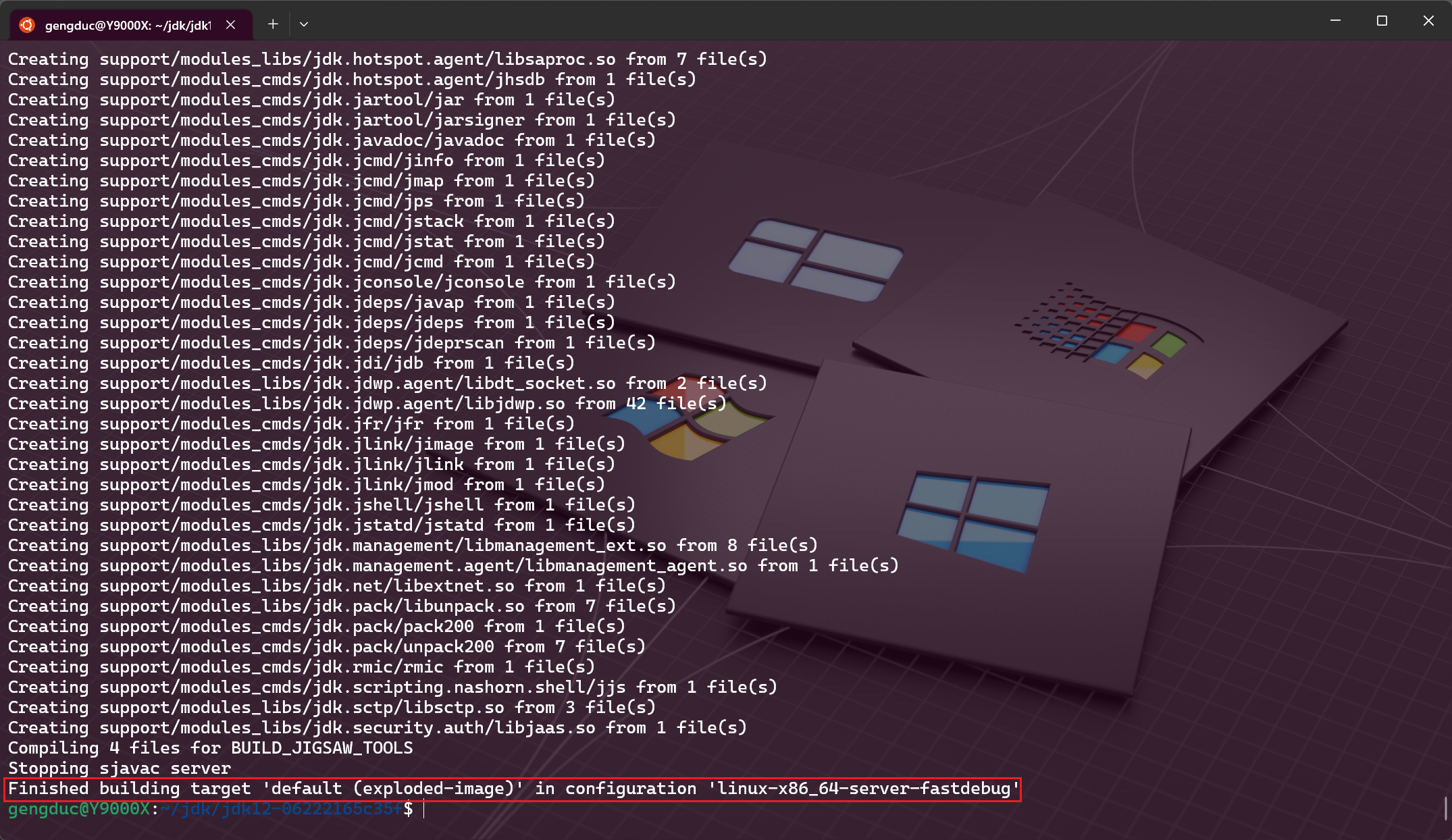Click the libmanagement_agent.so output line
This screenshot has height=840, width=1452.
[x=452, y=566]
